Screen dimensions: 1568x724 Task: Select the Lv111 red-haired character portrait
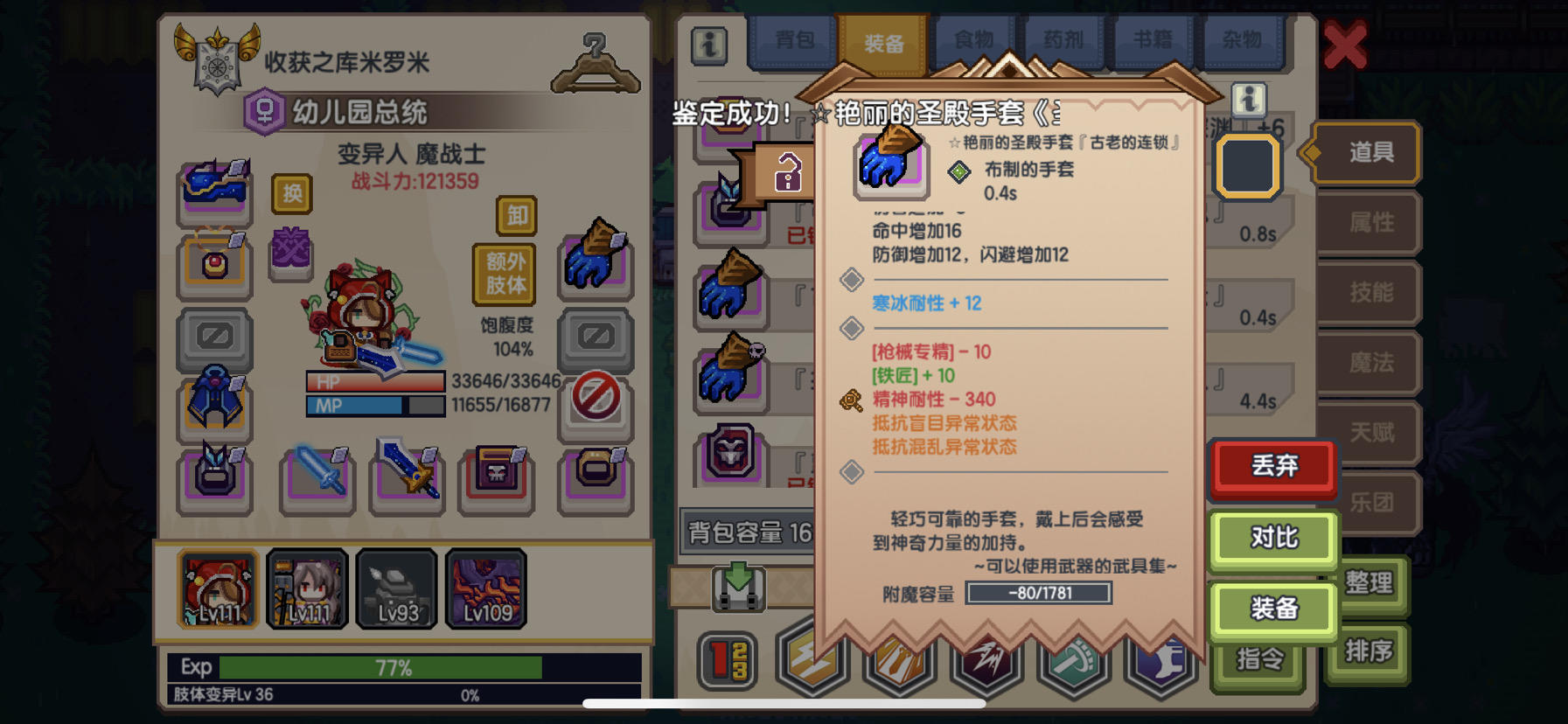click(219, 588)
